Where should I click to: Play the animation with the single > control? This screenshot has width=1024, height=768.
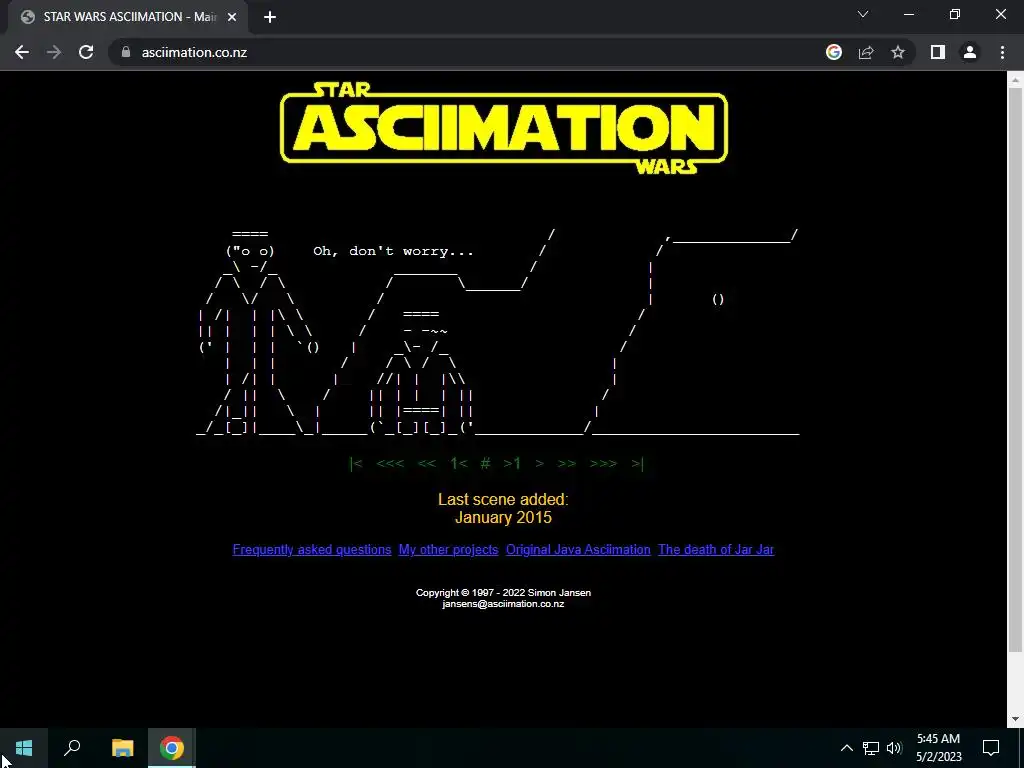(539, 464)
